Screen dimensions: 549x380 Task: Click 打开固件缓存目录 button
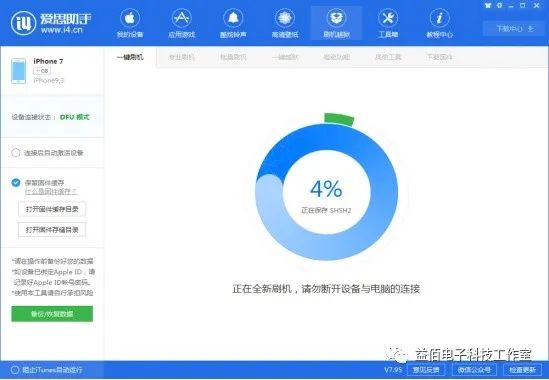[x=52, y=209]
